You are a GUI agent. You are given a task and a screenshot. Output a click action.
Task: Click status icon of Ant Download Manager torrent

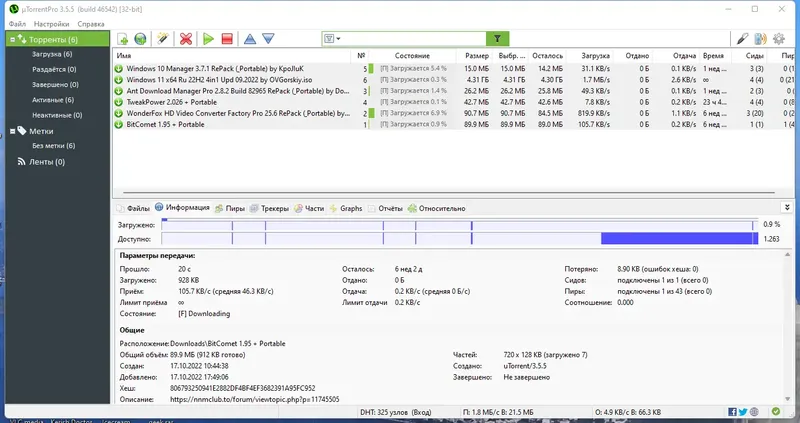tap(118, 91)
